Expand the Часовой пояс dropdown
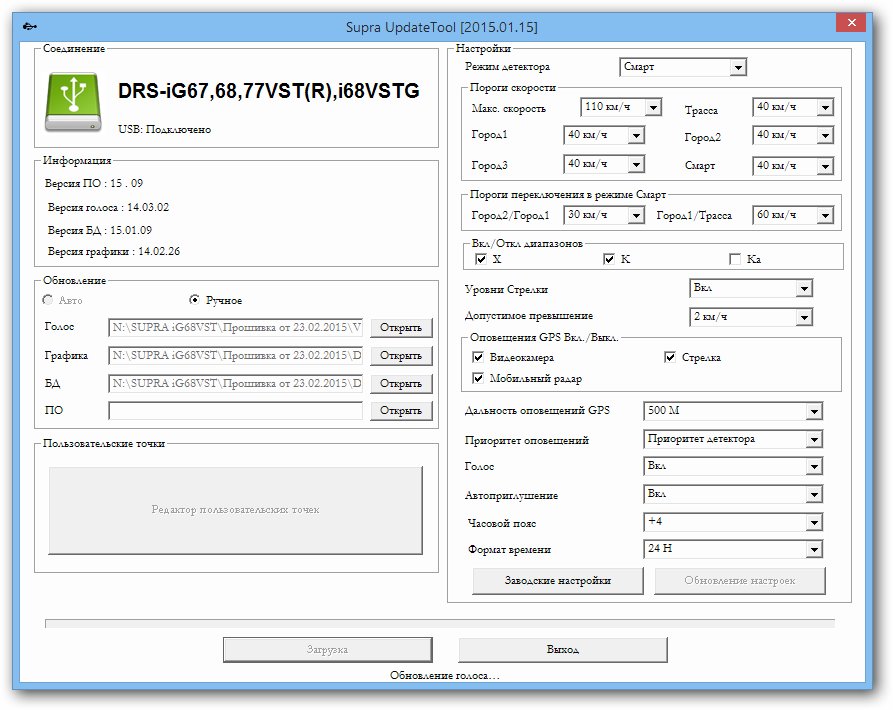This screenshot has height=710, width=893. pyautogui.click(x=733, y=522)
